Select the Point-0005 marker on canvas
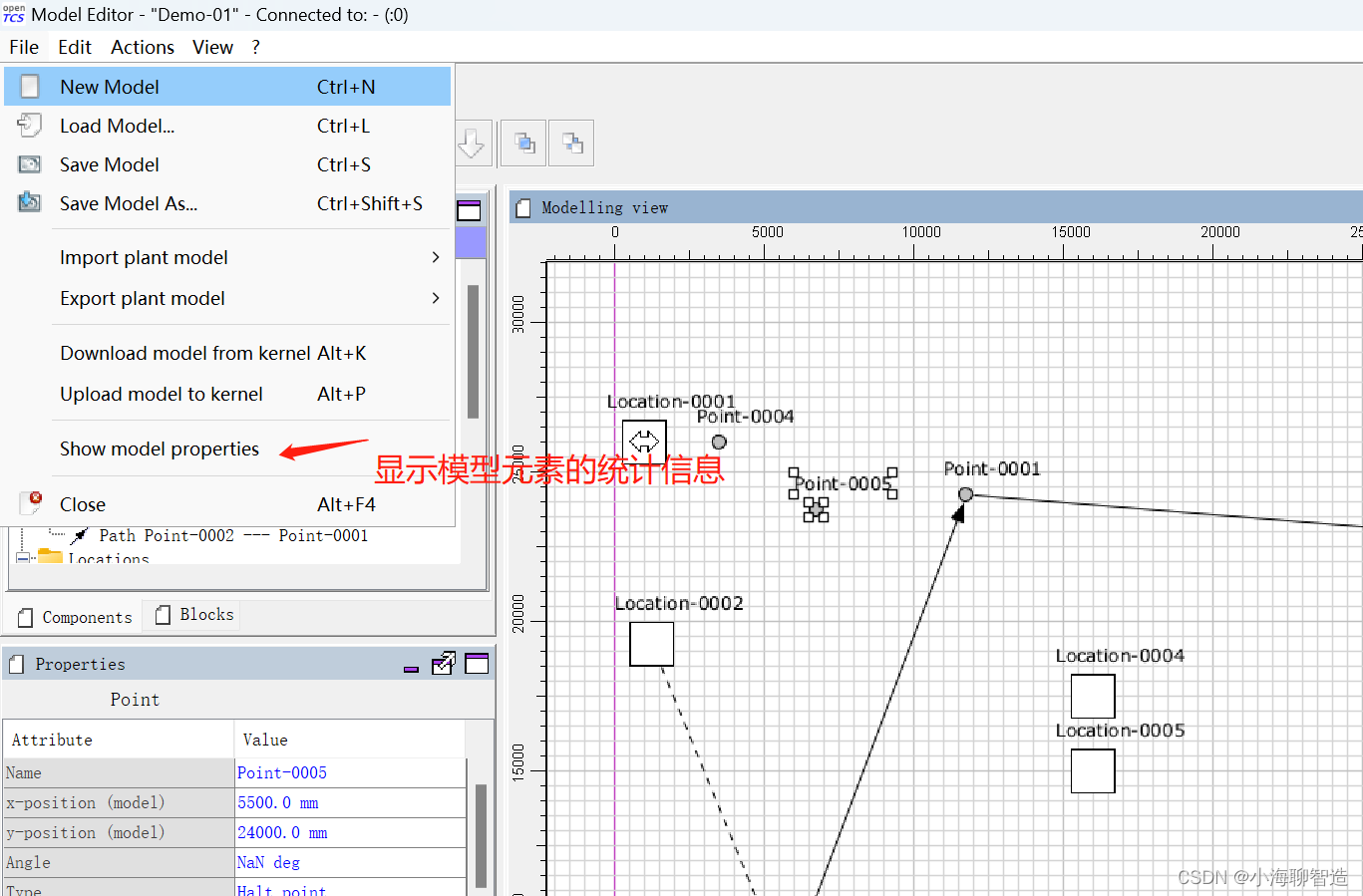The image size is (1363, 896). pyautogui.click(x=816, y=509)
